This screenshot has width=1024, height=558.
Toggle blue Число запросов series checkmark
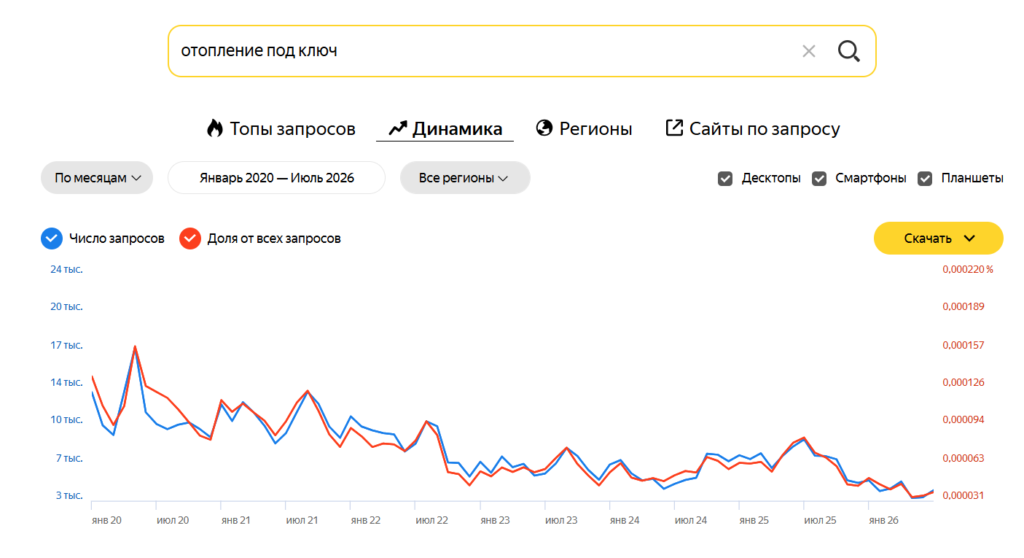point(52,238)
